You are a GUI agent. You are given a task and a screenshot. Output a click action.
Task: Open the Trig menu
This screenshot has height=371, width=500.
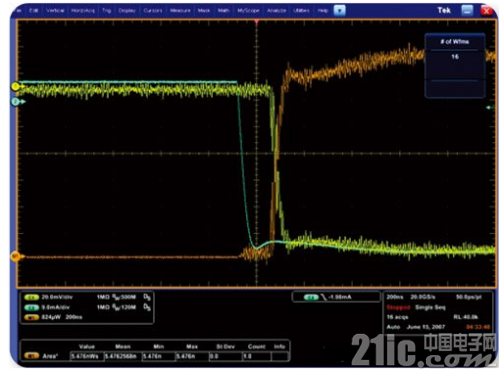[x=107, y=11]
